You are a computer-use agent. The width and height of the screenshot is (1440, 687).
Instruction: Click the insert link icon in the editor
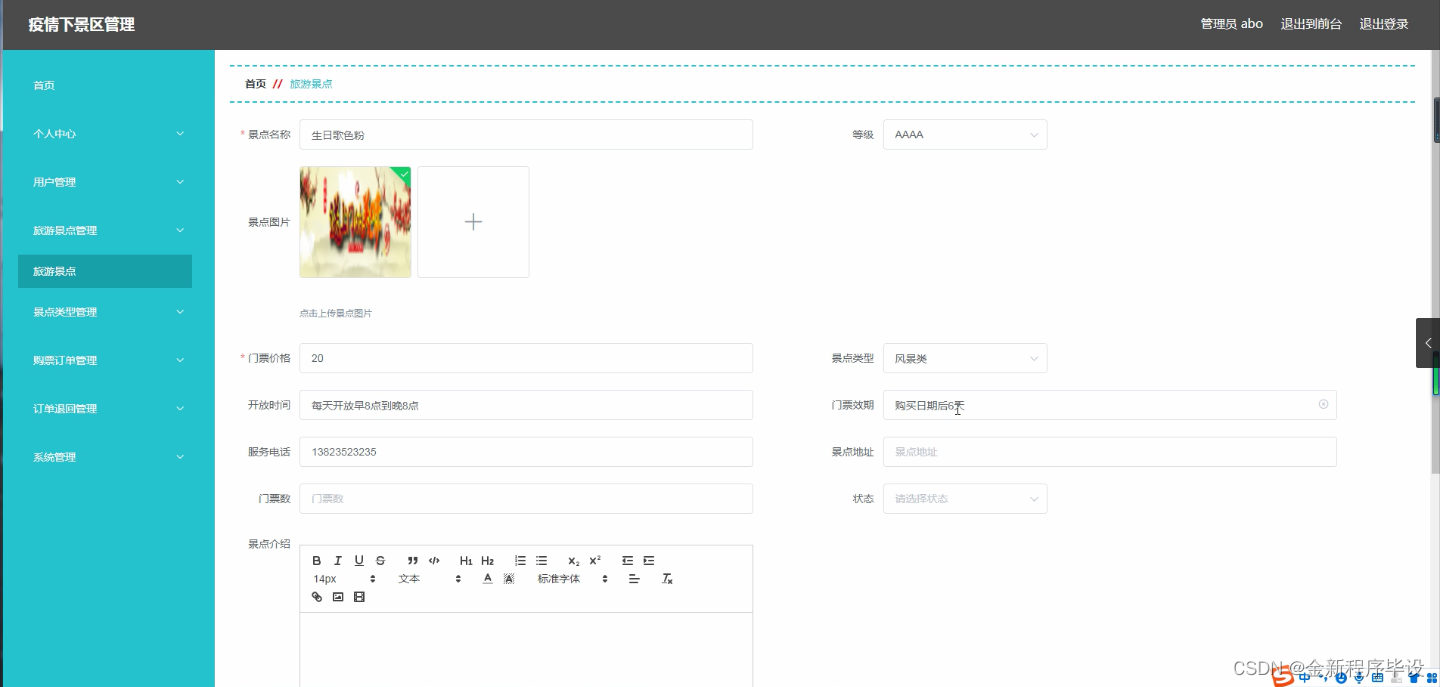point(317,596)
